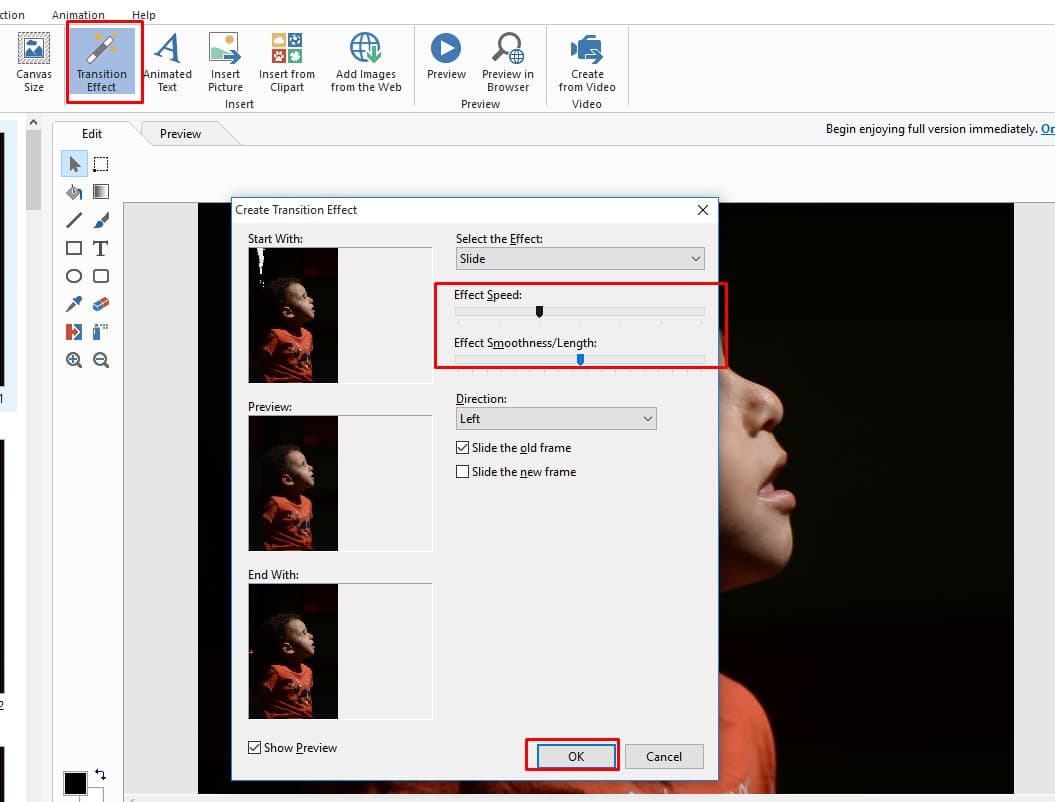Click Cancel in the dialog
The image size is (1055, 802).
663,757
